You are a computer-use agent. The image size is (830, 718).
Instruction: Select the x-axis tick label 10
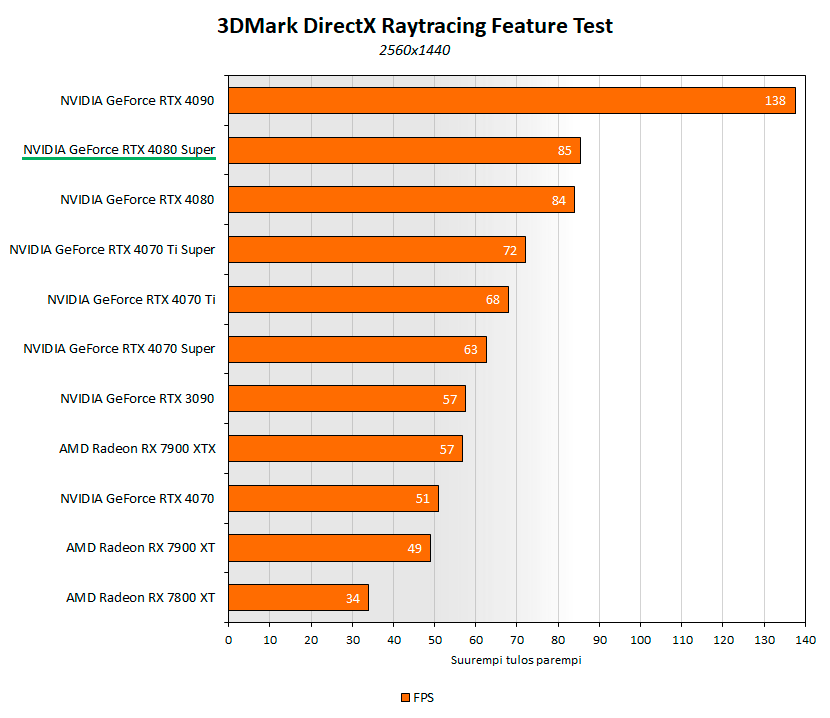coord(270,640)
